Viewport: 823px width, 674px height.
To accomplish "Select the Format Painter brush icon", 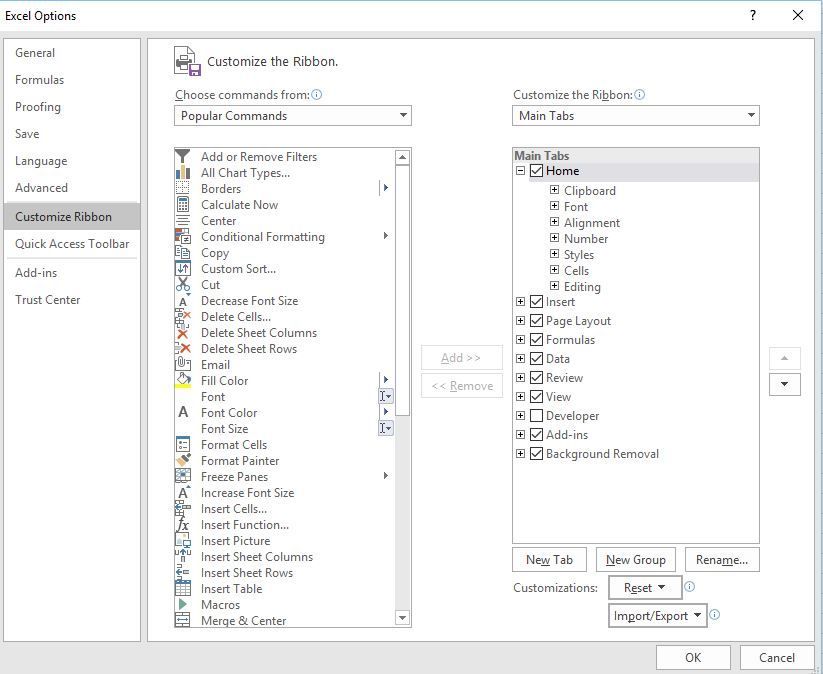I will coord(183,460).
